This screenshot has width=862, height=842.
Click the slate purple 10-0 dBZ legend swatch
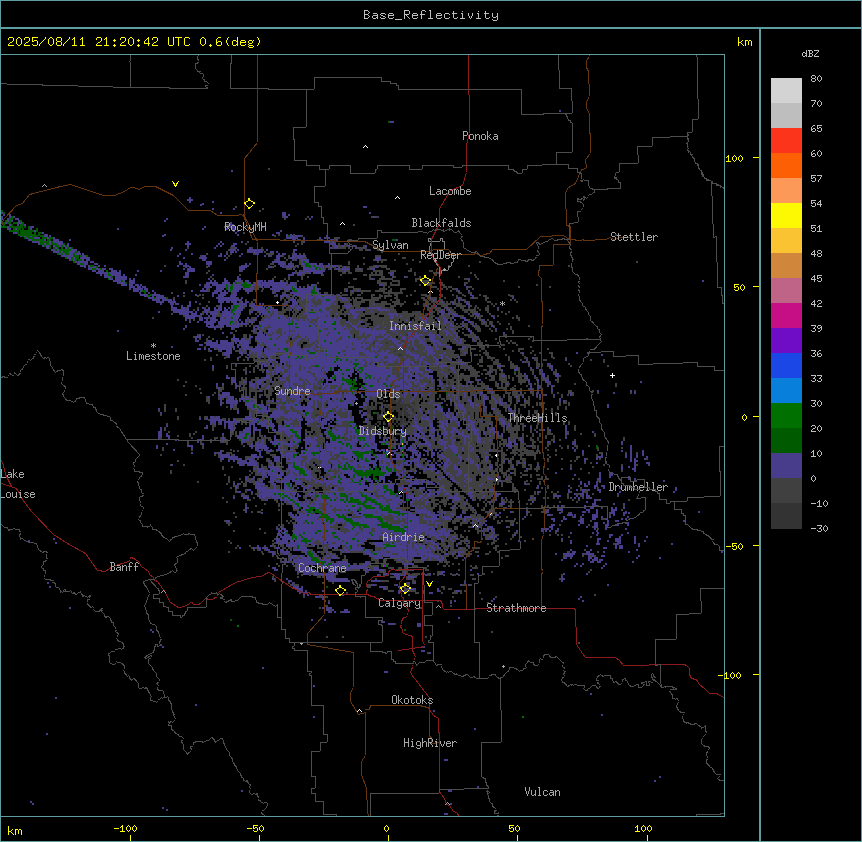coord(786,466)
